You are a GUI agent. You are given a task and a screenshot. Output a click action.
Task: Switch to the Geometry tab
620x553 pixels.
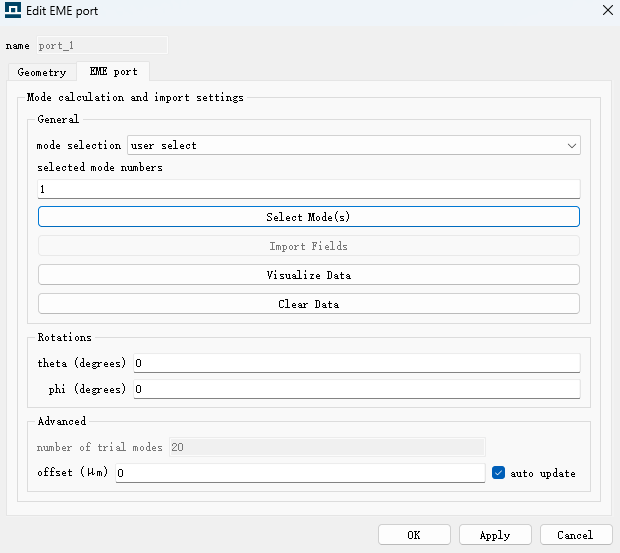click(x=42, y=72)
